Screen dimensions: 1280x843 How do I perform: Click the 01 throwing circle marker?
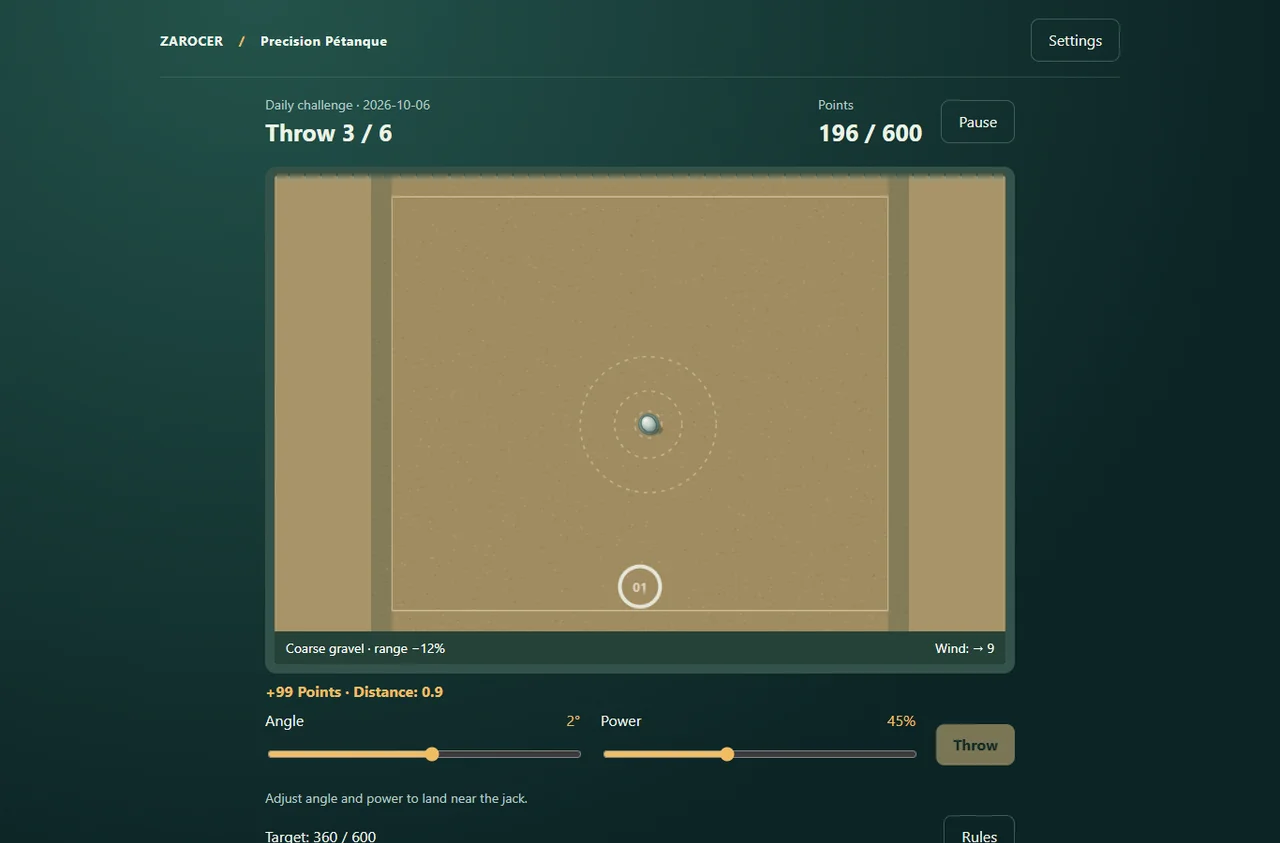click(x=640, y=587)
